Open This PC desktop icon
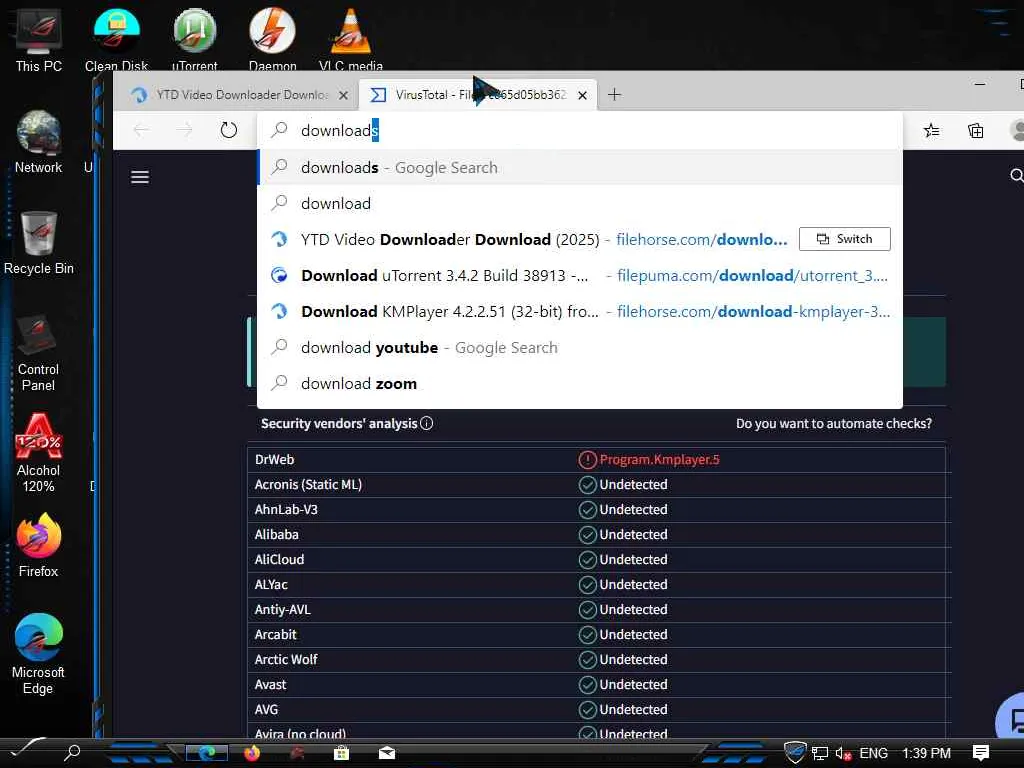Screen dimensions: 1024x768 (39, 39)
